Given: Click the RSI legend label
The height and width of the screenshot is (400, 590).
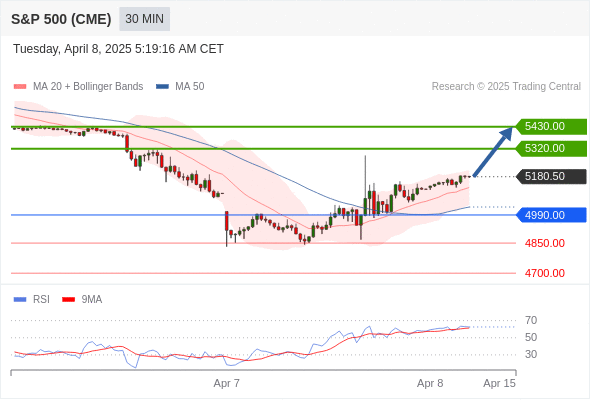Looking at the screenshot, I should coord(41,300).
